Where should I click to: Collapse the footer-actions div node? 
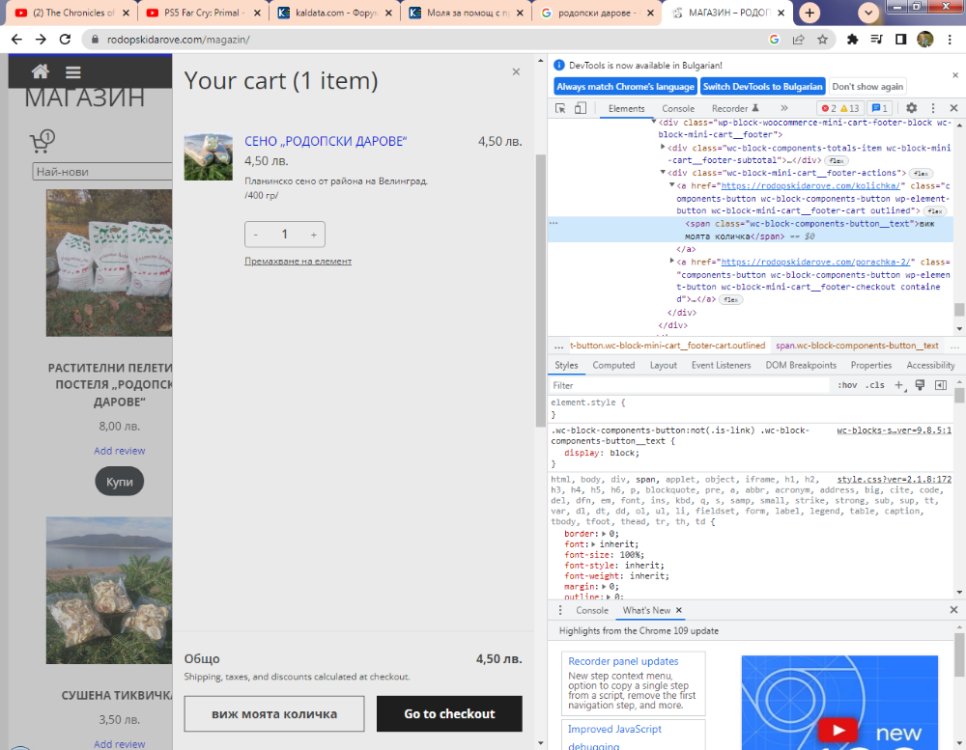[663, 173]
